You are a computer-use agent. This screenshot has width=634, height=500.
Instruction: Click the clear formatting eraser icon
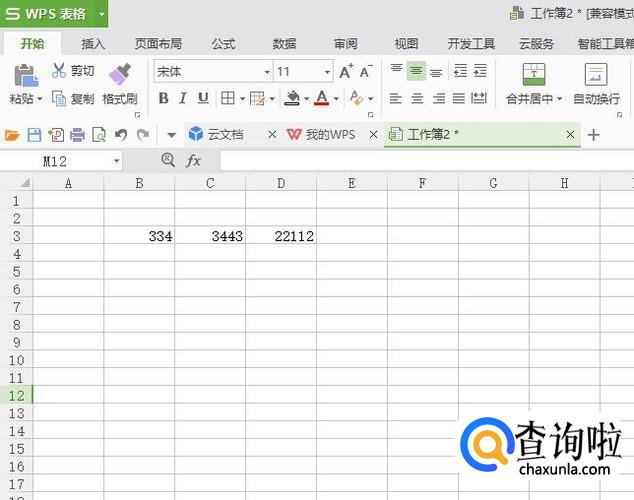click(356, 98)
